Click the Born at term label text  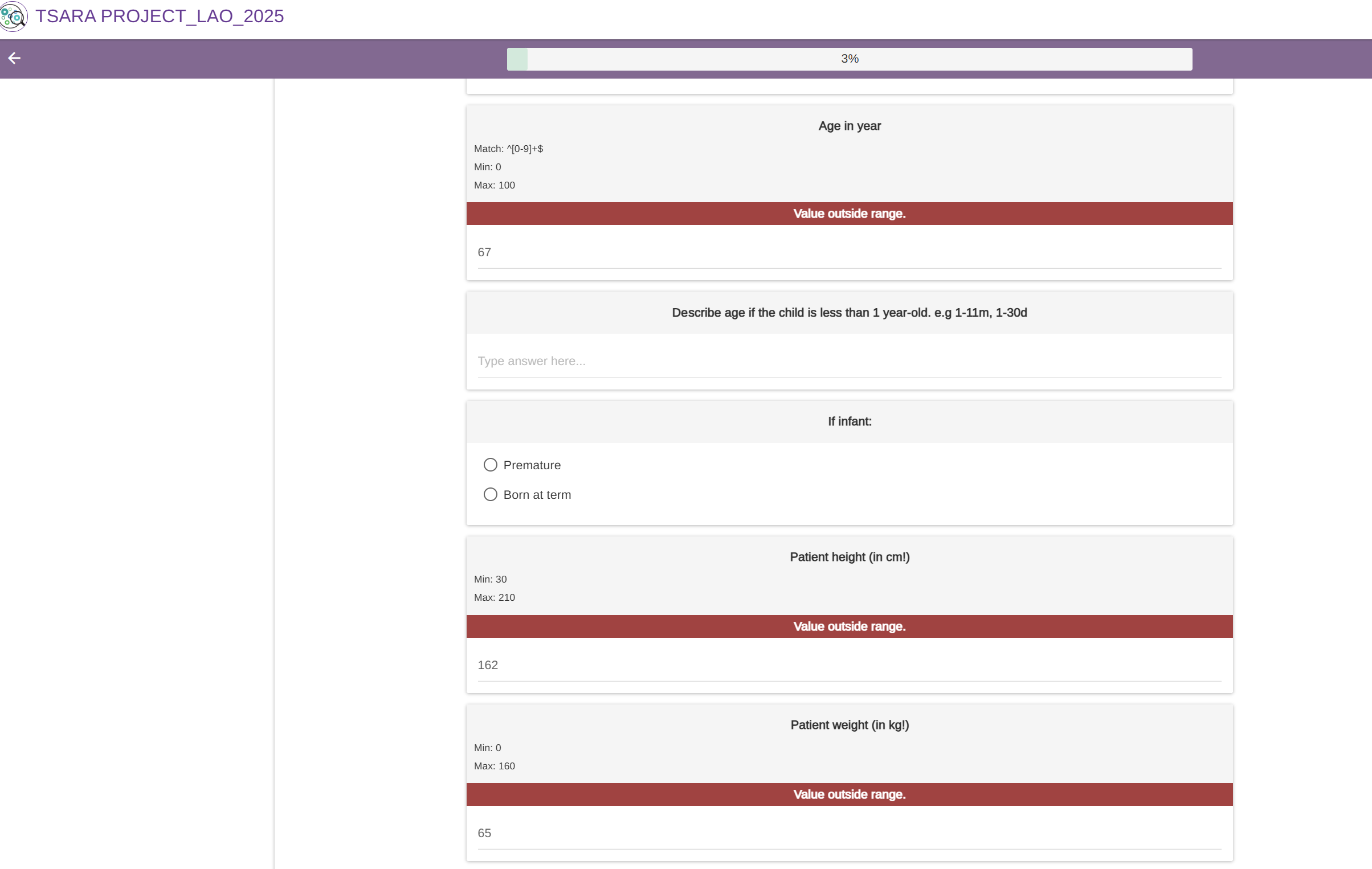click(x=537, y=495)
